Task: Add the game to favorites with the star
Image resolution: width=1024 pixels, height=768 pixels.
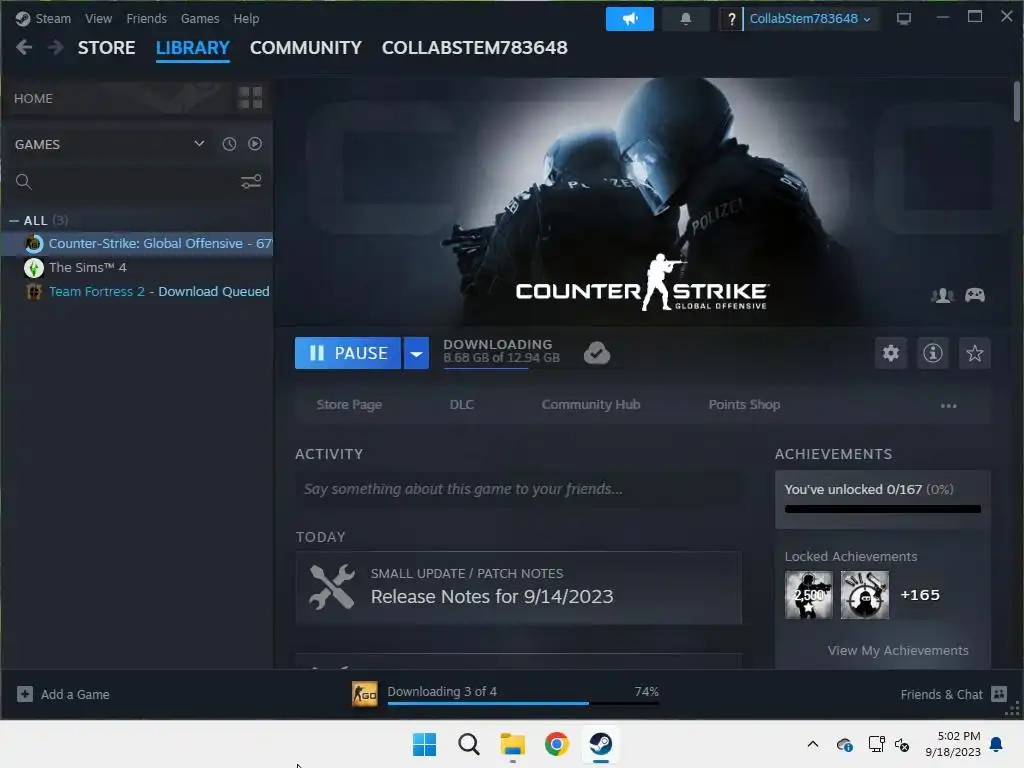Action: [974, 353]
